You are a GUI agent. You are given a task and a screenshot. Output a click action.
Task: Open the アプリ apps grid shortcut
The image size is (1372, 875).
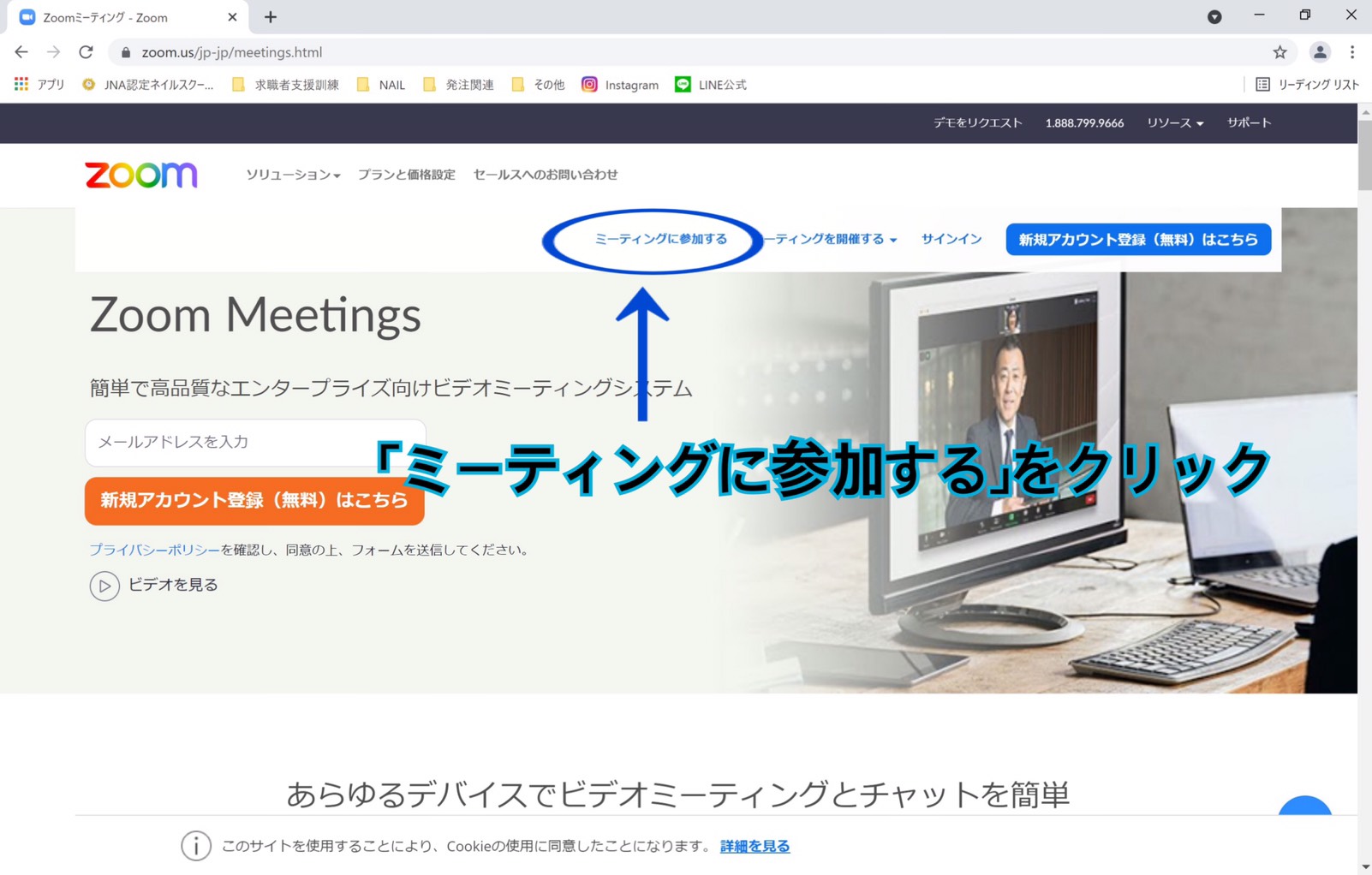point(39,85)
